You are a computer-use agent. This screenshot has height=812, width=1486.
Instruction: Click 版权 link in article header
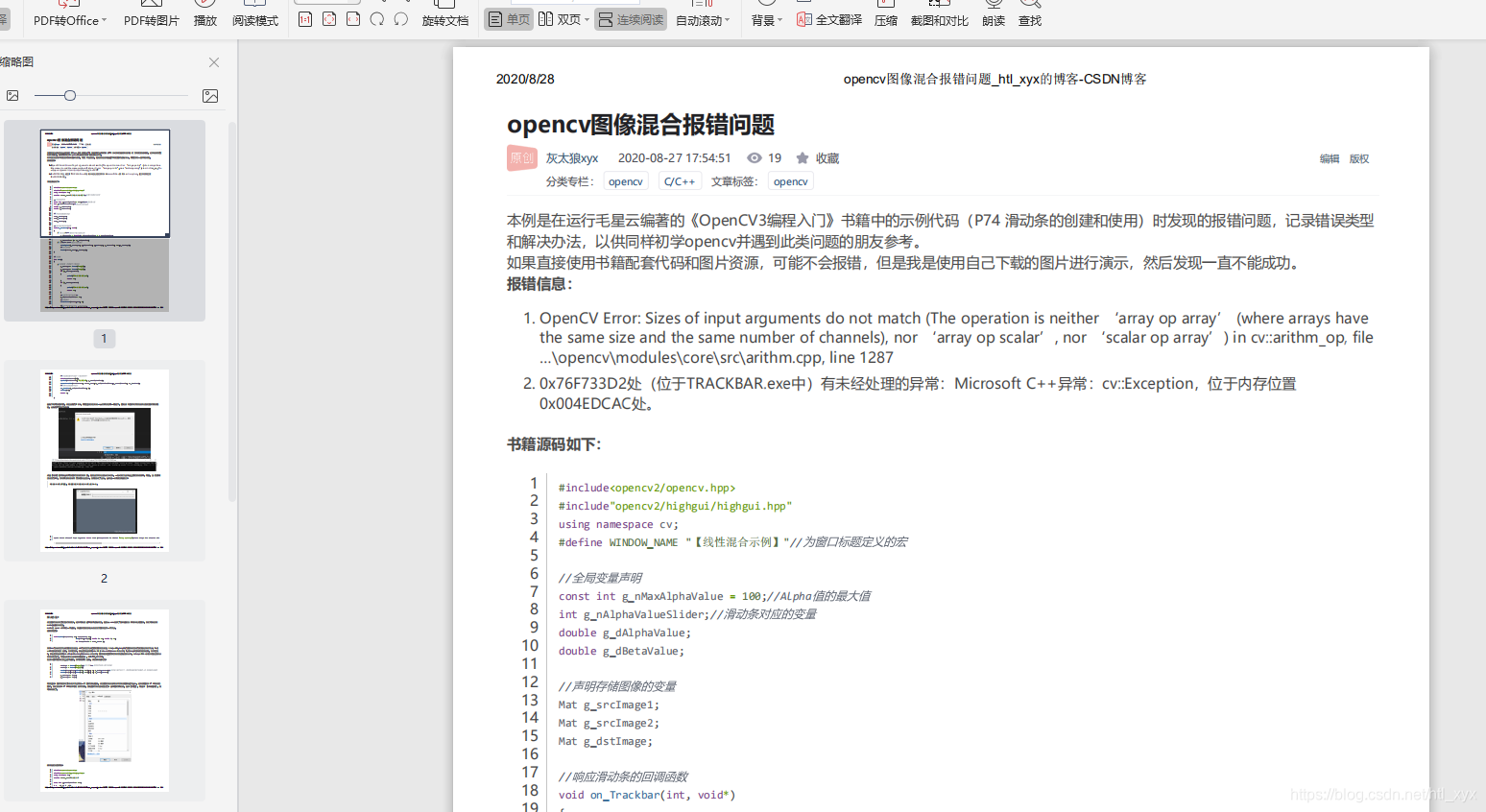click(x=1359, y=159)
